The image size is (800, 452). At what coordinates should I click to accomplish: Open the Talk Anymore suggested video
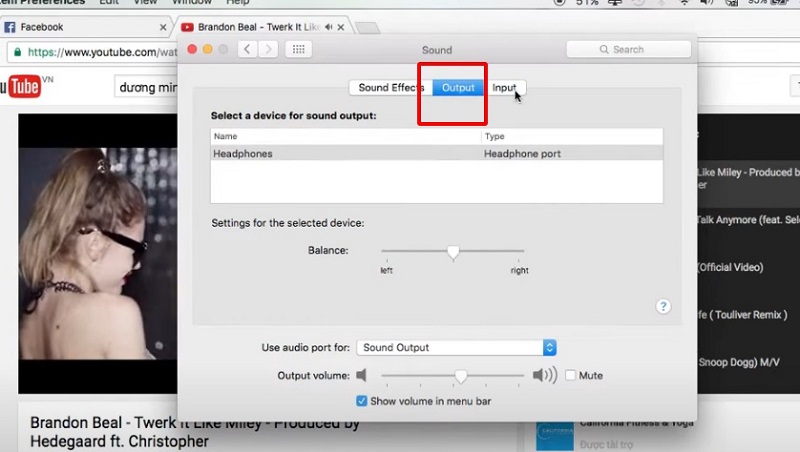pyautogui.click(x=748, y=220)
